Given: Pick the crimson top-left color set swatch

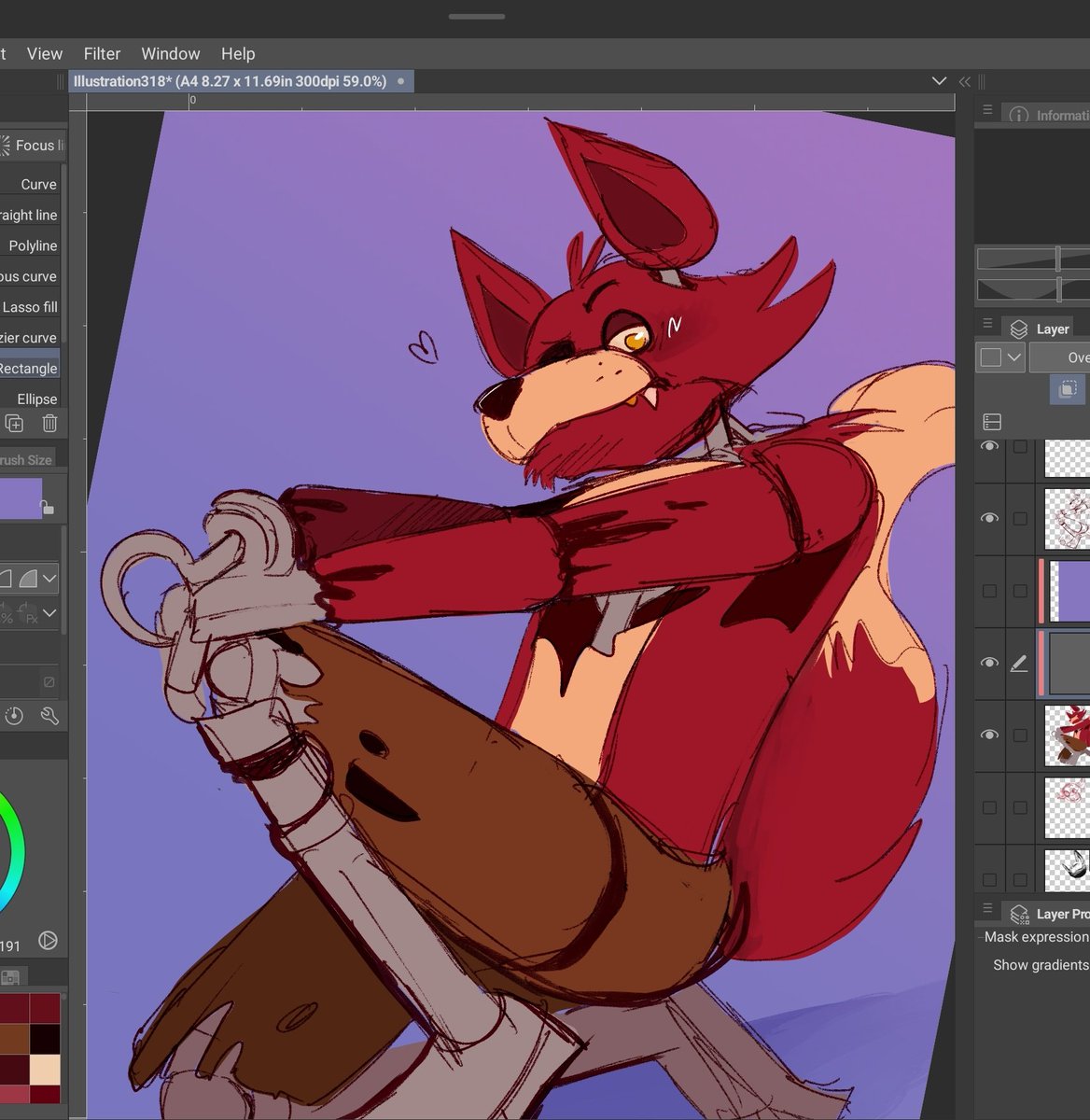Looking at the screenshot, I should point(14,1008).
